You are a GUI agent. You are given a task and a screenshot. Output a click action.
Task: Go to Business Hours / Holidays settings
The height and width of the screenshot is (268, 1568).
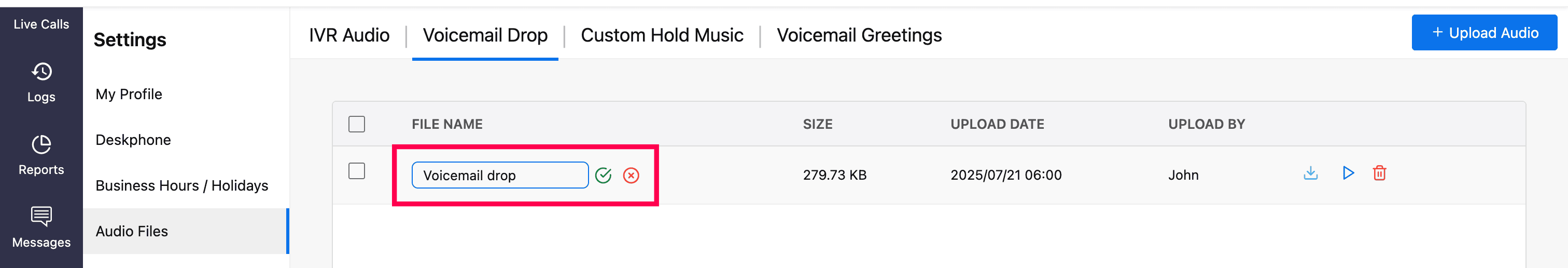pos(182,186)
